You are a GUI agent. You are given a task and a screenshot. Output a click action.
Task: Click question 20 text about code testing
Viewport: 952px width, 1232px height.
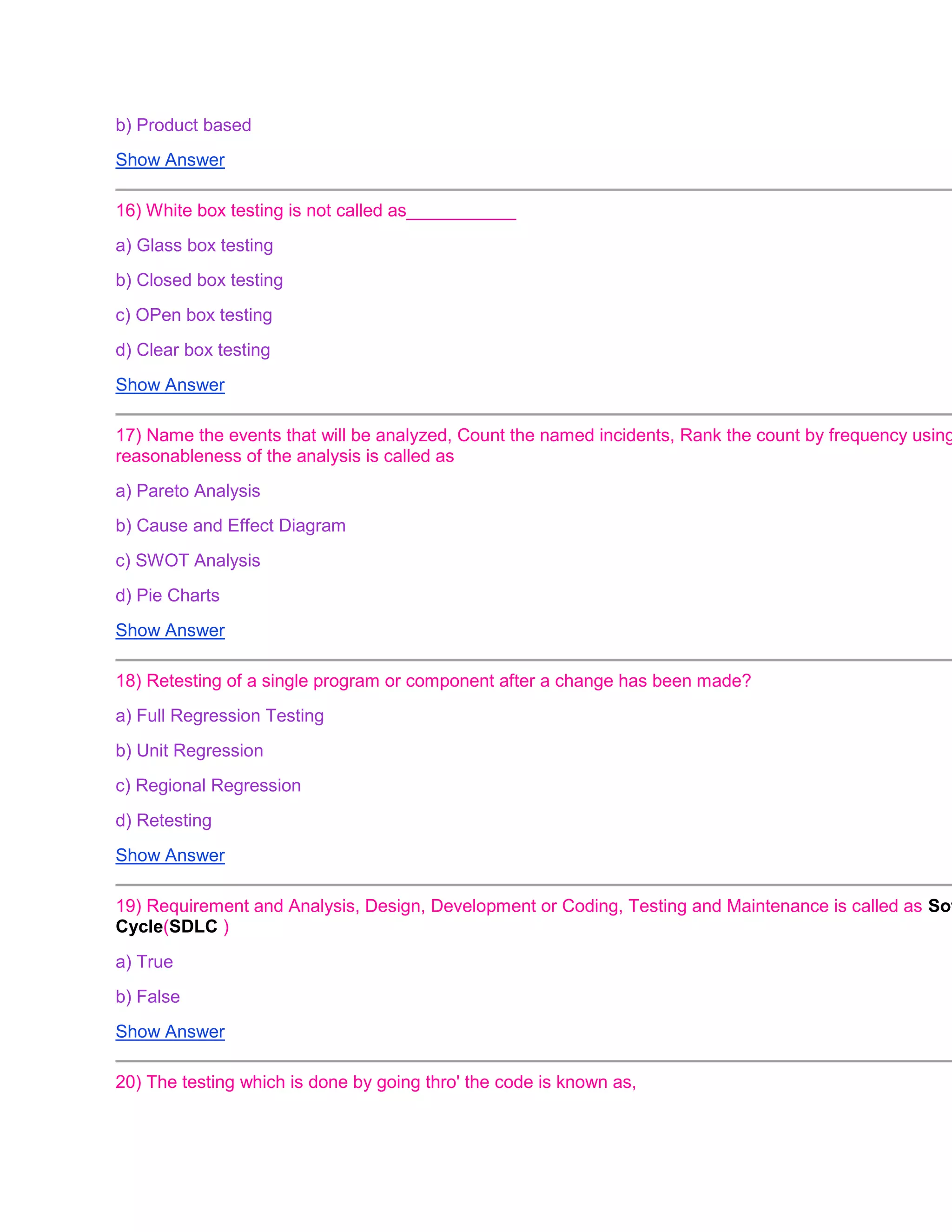[376, 1082]
